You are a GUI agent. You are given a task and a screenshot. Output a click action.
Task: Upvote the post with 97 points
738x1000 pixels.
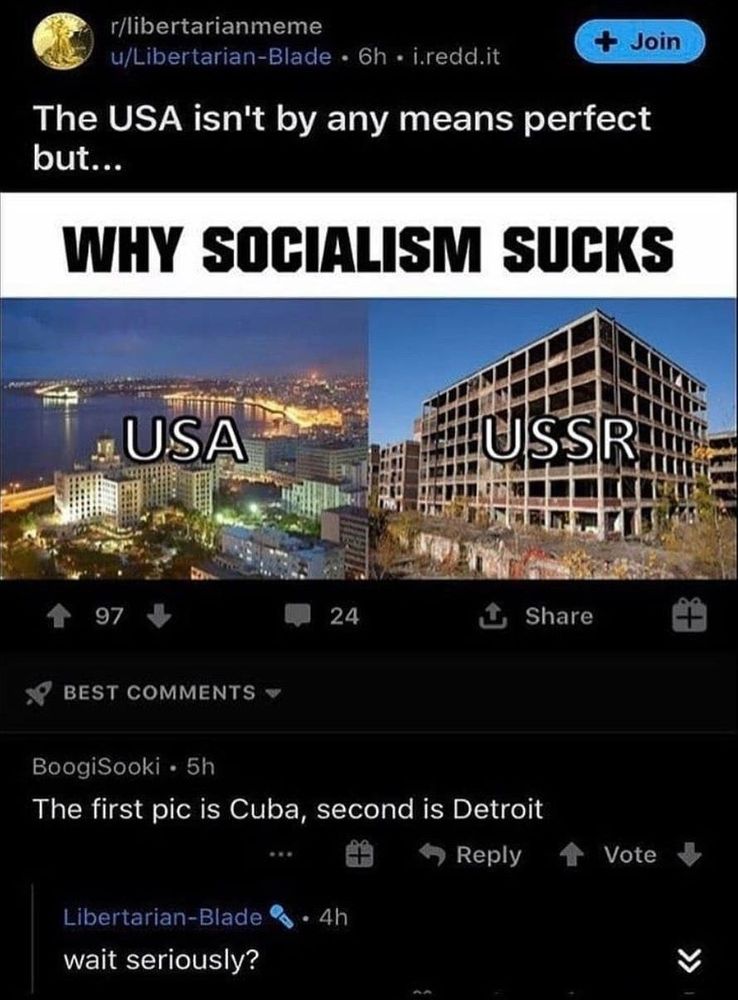[x=59, y=616]
